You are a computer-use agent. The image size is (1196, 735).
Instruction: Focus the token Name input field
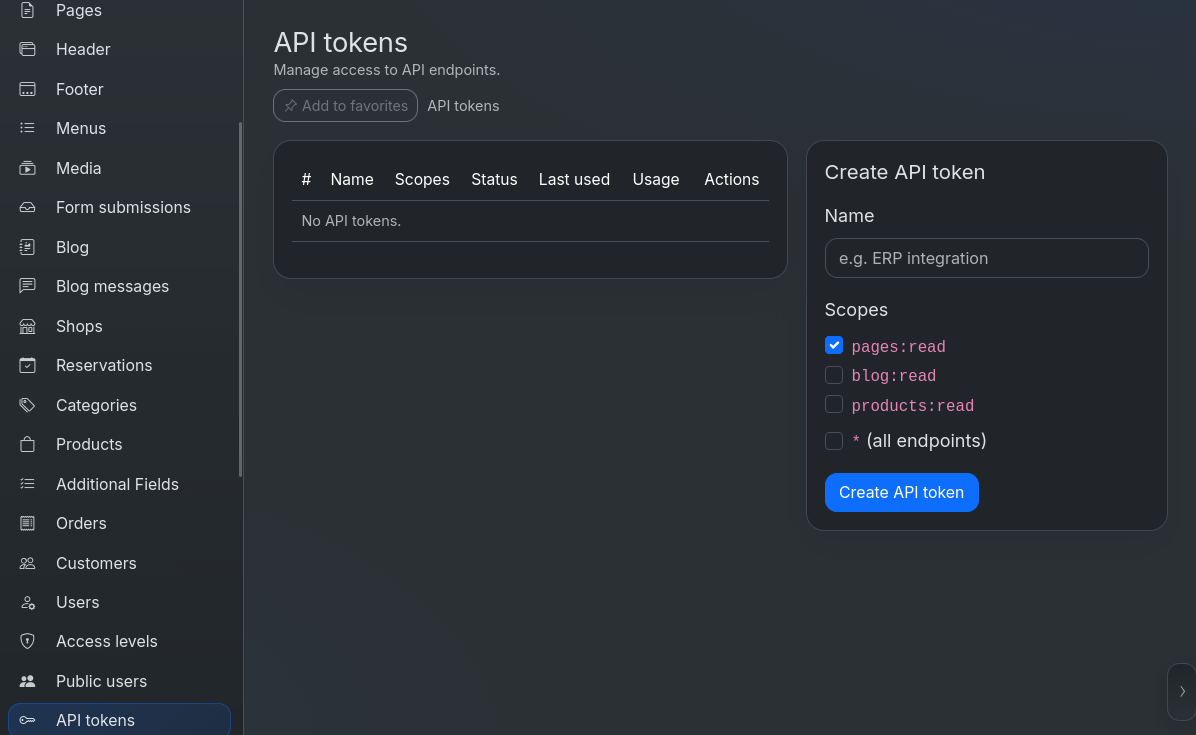point(986,258)
